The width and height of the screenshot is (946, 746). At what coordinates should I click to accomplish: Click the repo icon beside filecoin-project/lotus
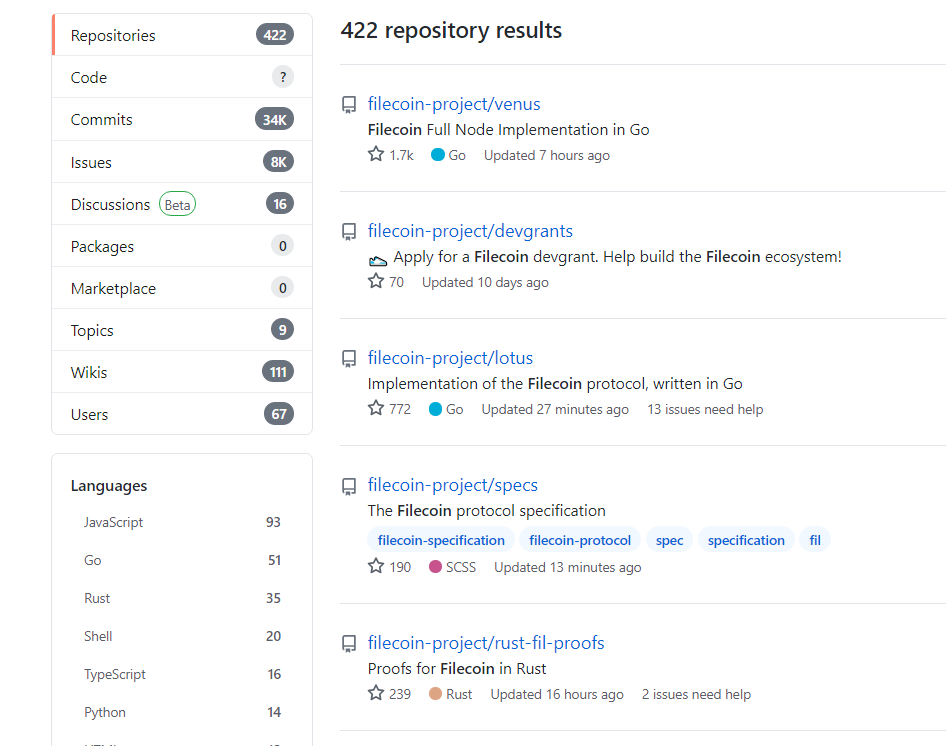click(349, 359)
